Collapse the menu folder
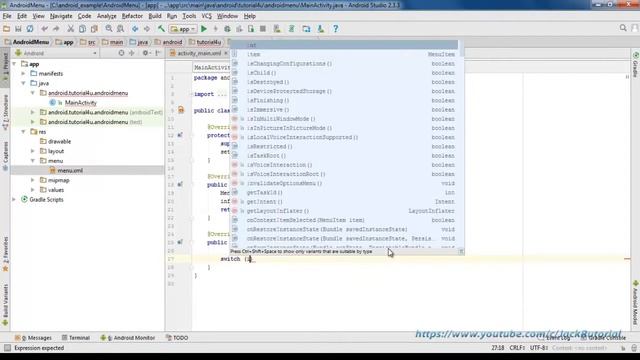The height and width of the screenshot is (360, 640). click(x=33, y=161)
